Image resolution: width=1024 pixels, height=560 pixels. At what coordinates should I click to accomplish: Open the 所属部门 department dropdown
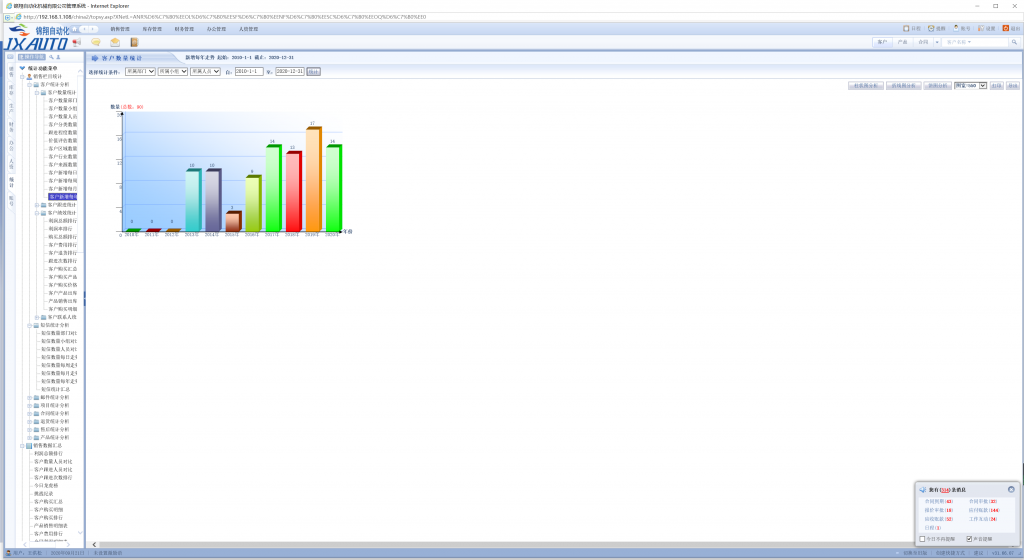[x=140, y=72]
